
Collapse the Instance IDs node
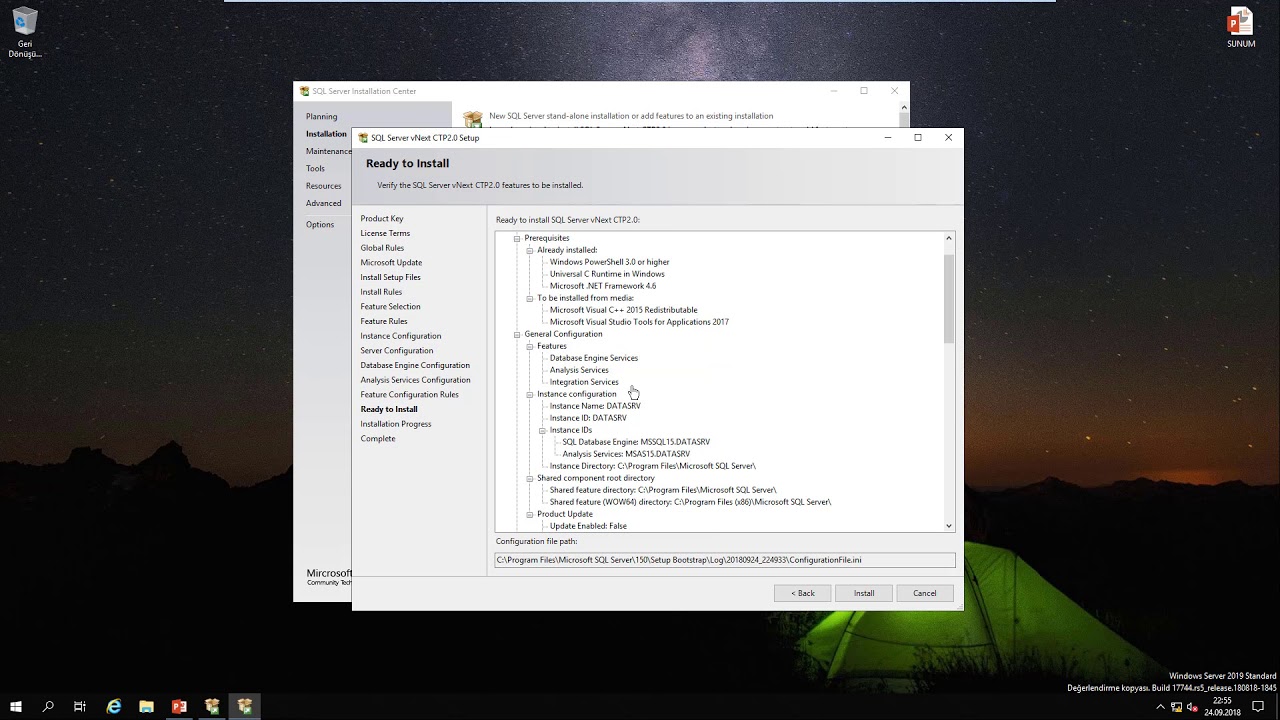pyautogui.click(x=542, y=430)
